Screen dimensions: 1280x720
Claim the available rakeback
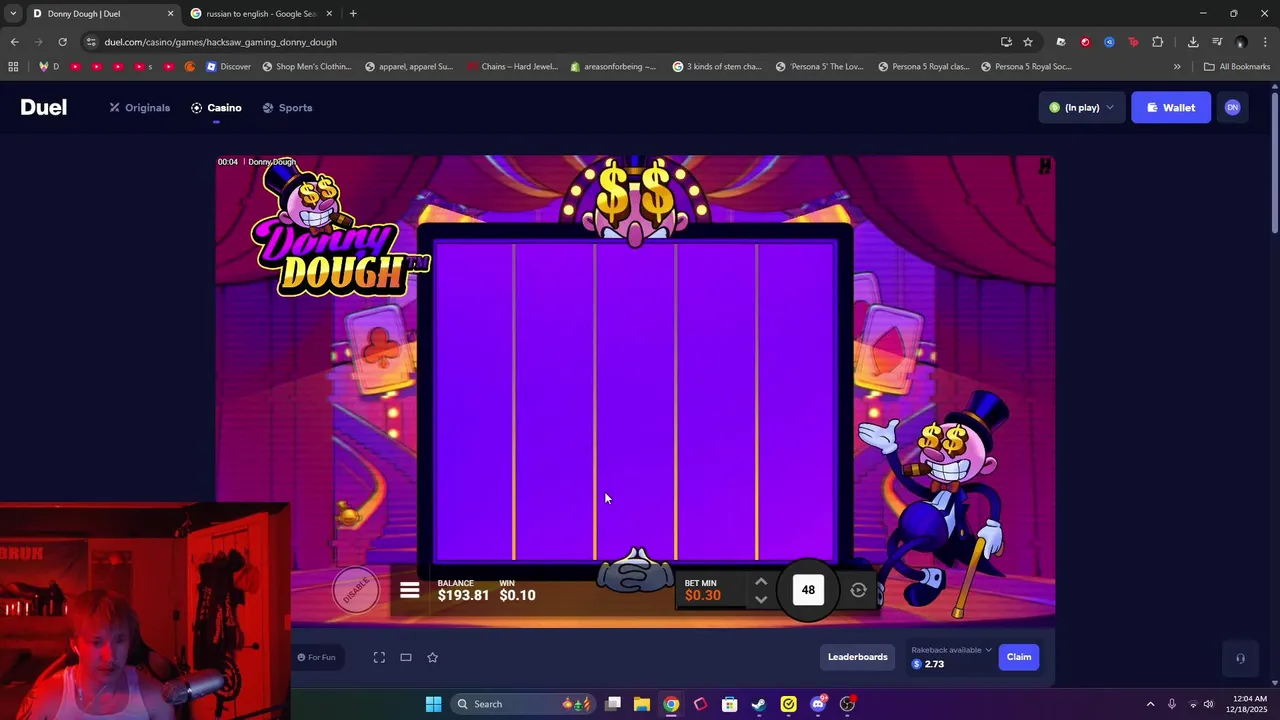coord(1019,657)
